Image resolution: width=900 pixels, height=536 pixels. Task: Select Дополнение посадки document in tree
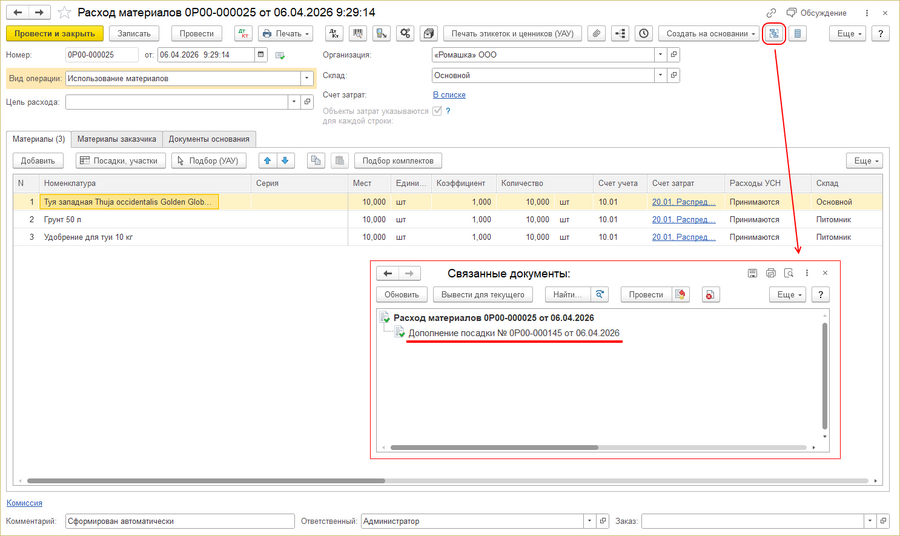click(513, 332)
